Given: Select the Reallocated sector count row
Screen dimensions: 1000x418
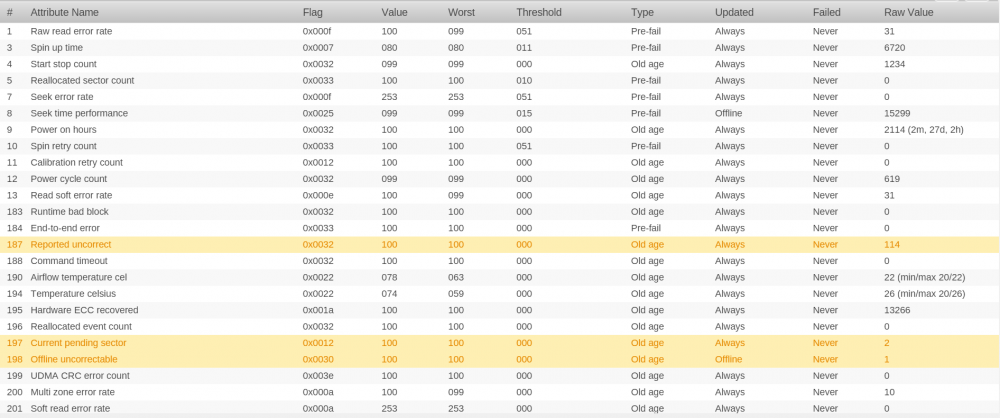Looking at the screenshot, I should click(x=500, y=80).
